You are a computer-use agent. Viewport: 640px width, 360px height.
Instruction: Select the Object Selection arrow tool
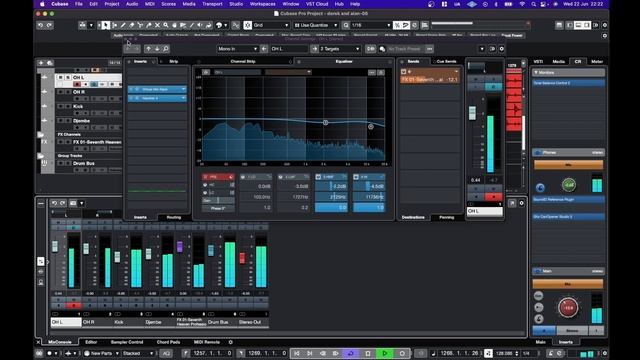106,25
